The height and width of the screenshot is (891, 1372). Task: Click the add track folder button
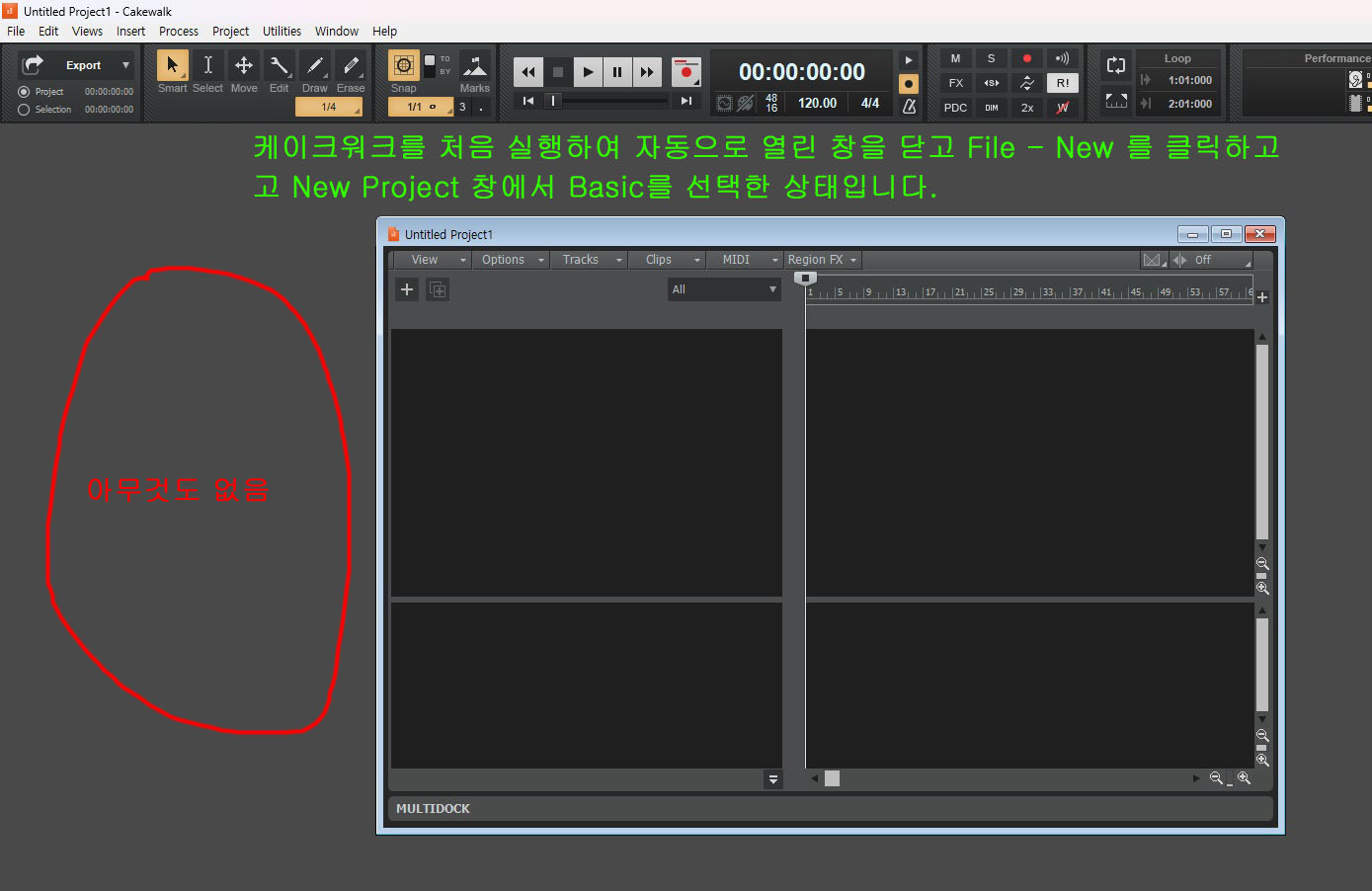pyautogui.click(x=438, y=289)
